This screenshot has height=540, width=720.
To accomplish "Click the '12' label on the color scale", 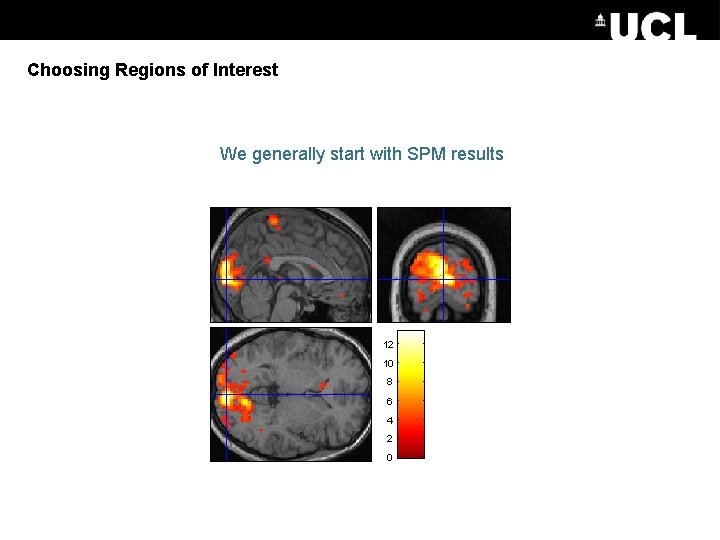I will click(388, 344).
